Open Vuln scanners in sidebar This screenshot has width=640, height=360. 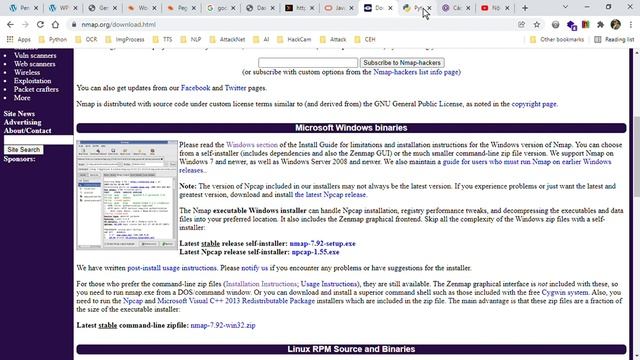click(35, 55)
